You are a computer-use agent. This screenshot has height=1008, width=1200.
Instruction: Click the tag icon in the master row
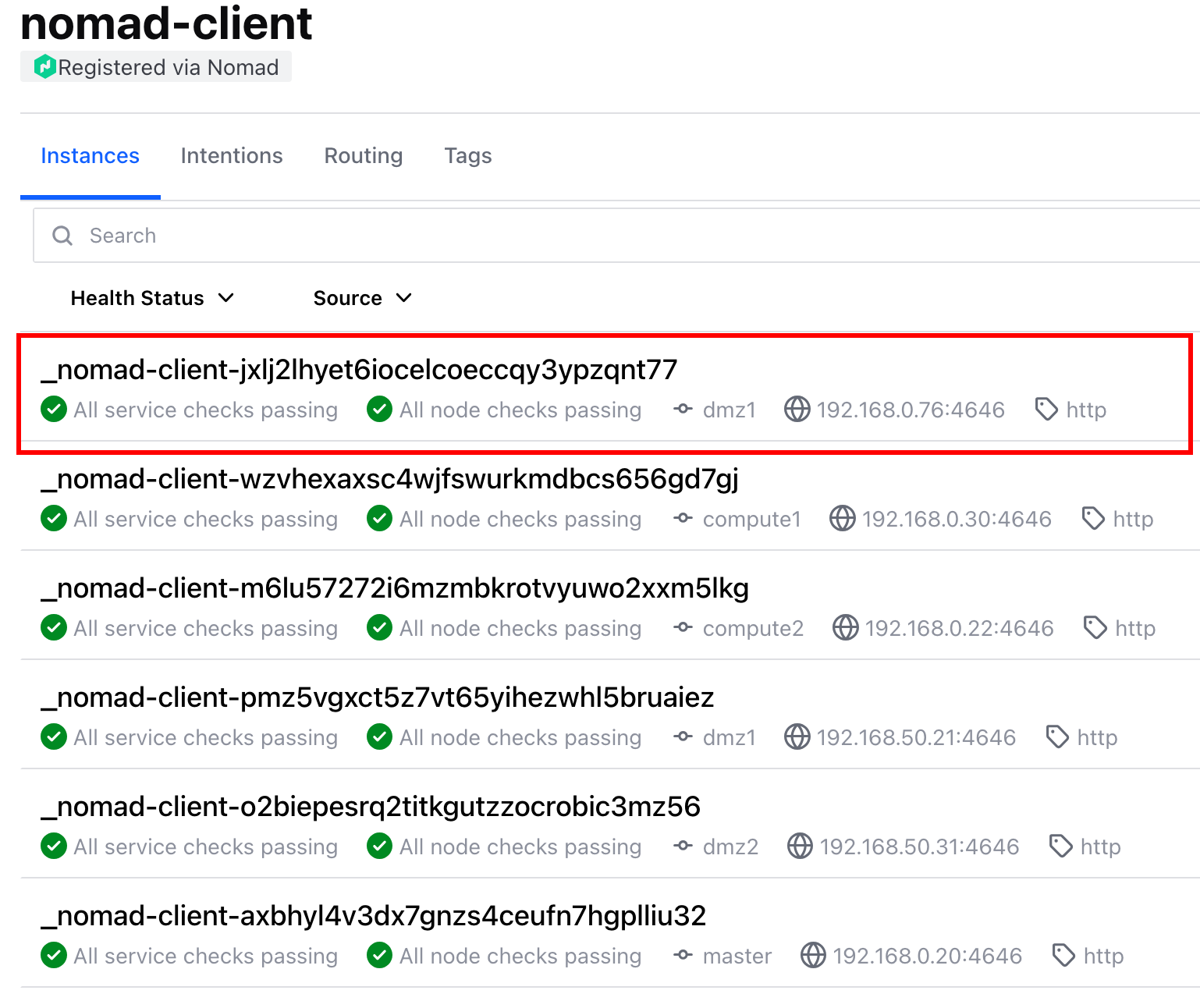1063,956
